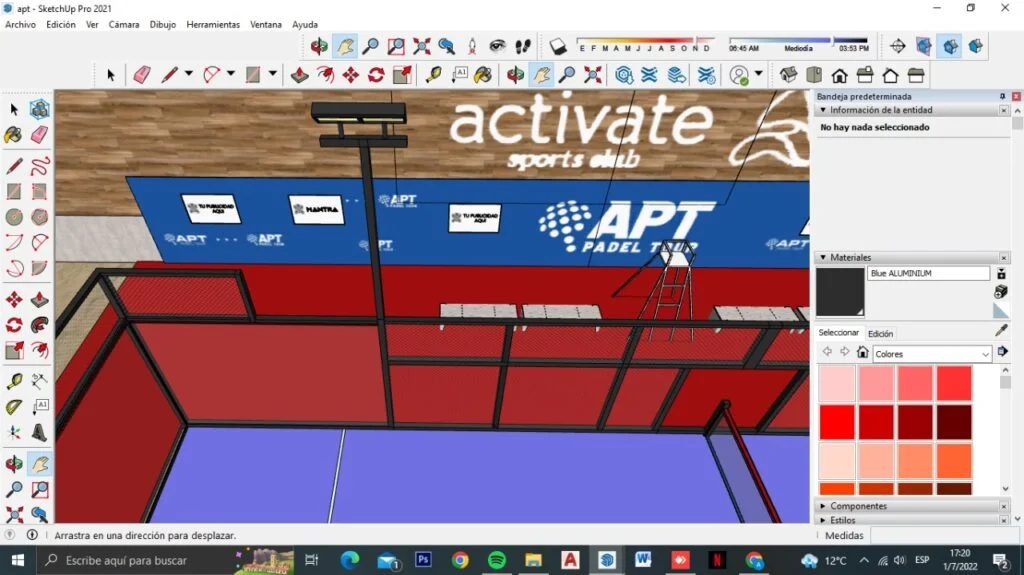Collapse the Materiales panel
Image resolution: width=1024 pixels, height=575 pixels.
pyautogui.click(x=823, y=257)
